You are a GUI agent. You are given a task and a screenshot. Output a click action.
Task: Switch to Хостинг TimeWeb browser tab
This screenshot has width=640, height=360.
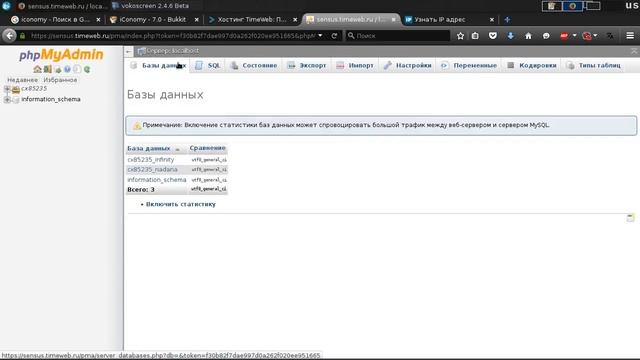(x=253, y=19)
